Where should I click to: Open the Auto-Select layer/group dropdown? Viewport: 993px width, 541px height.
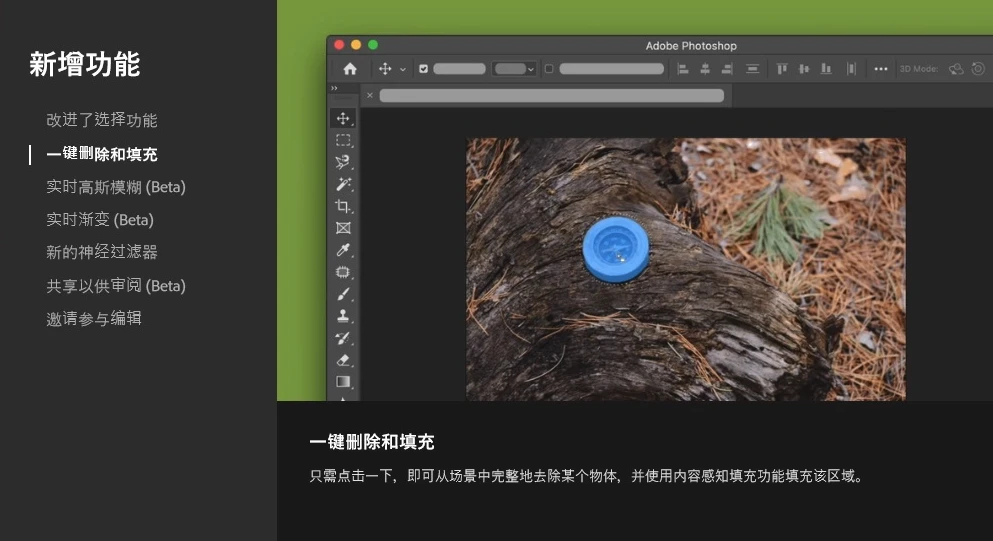tap(514, 68)
